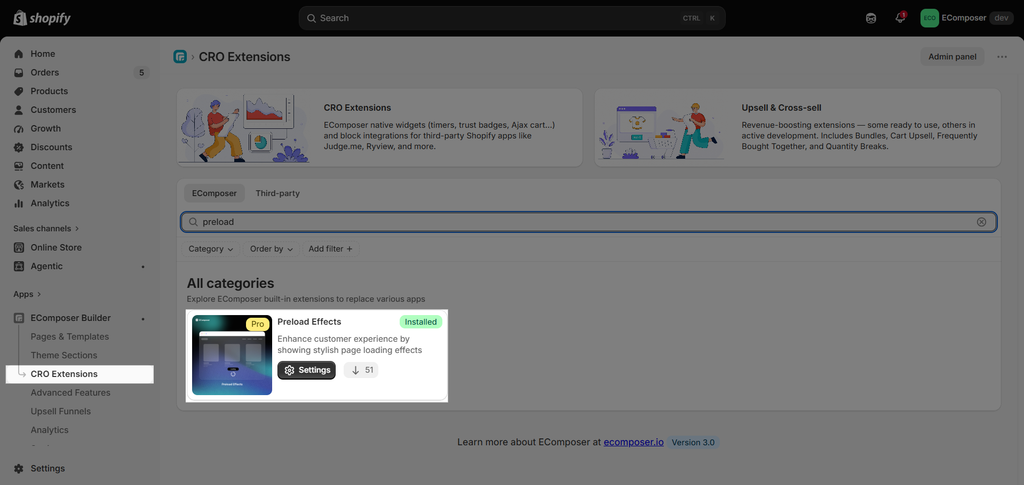Viewport: 1024px width, 485px height.
Task: Click the Preload Effects title
Action: [x=309, y=322]
